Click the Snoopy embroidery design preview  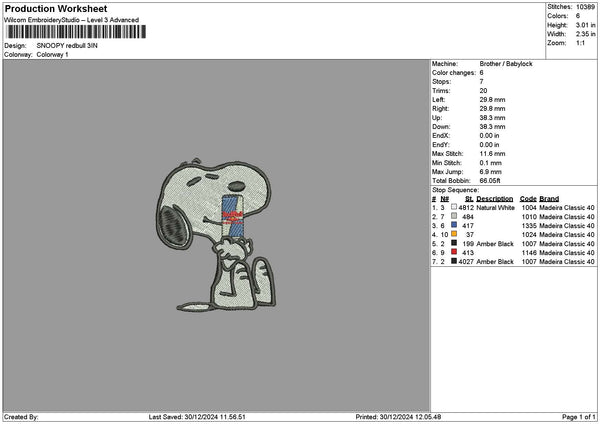(216, 235)
